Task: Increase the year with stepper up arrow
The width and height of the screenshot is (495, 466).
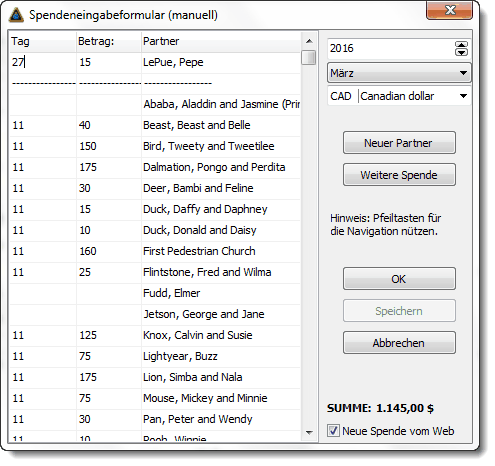Action: click(461, 45)
